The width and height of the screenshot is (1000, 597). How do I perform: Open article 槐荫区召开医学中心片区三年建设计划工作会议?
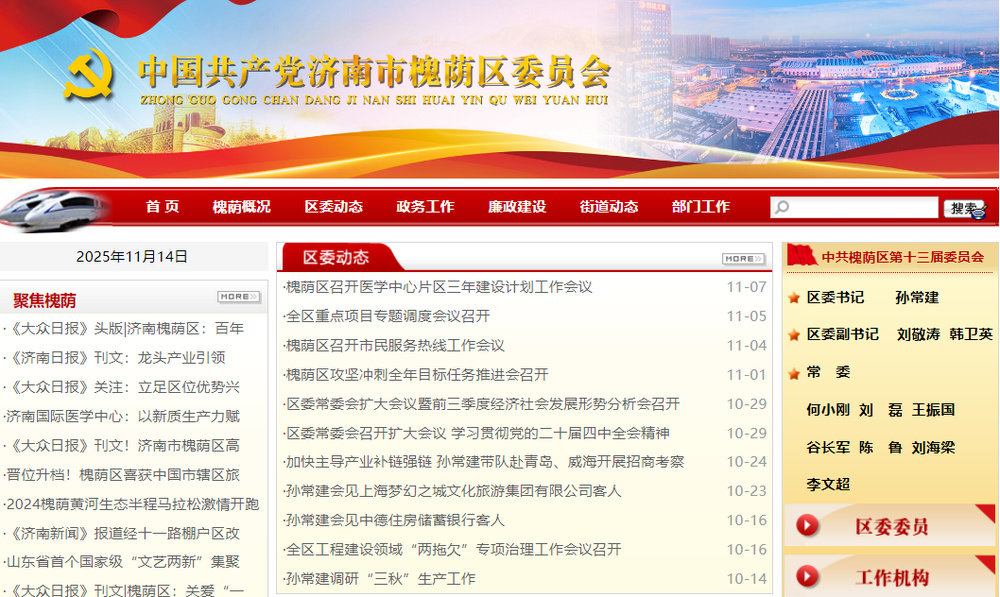439,287
